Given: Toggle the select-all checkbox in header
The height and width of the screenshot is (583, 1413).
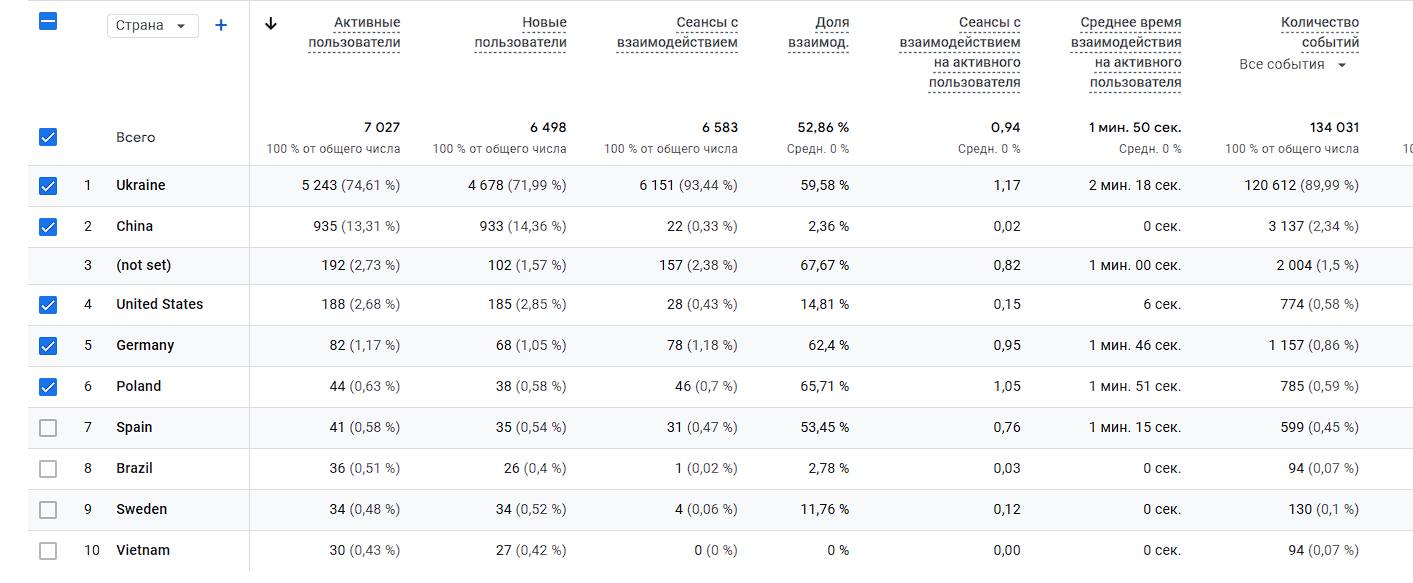Looking at the screenshot, I should 48,20.
